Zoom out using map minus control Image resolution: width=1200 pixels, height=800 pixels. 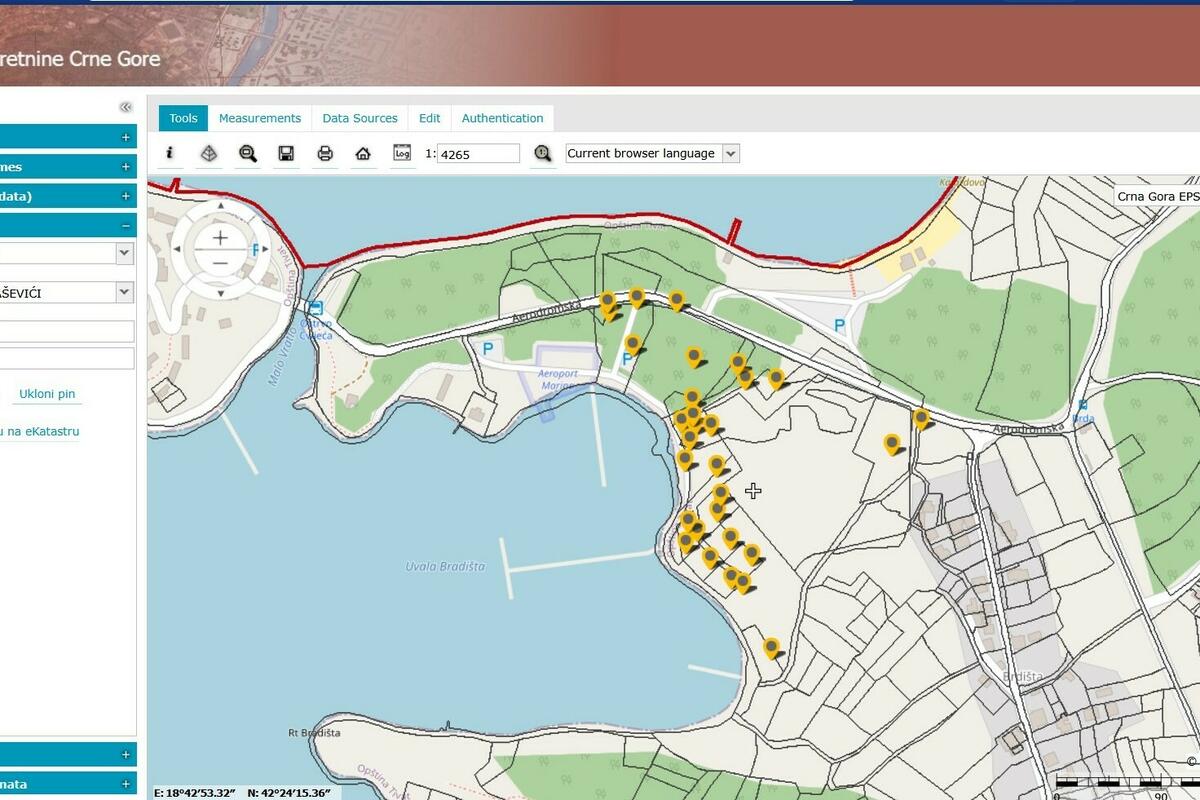pos(220,263)
